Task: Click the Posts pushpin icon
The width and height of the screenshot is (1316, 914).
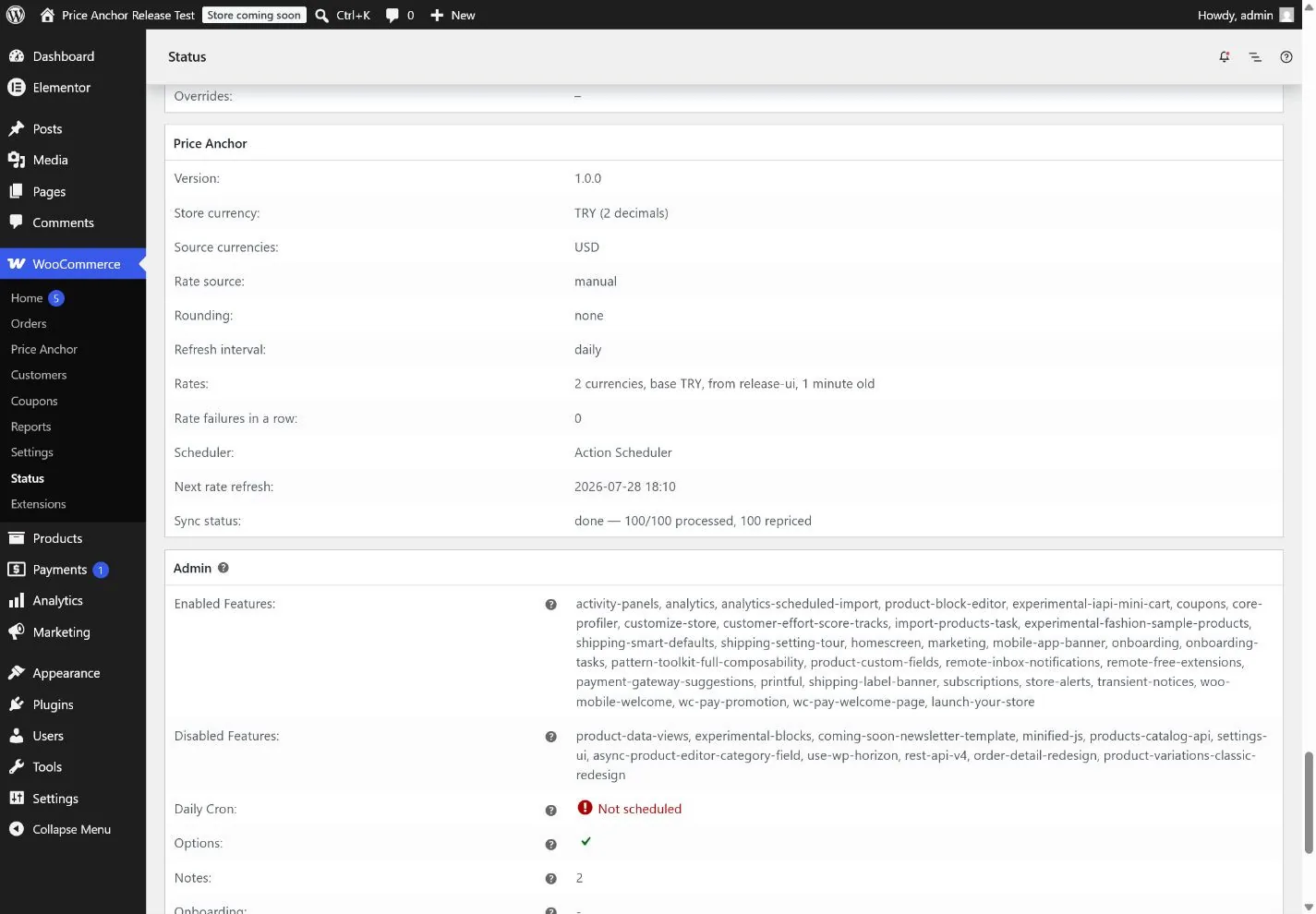Action: point(16,128)
